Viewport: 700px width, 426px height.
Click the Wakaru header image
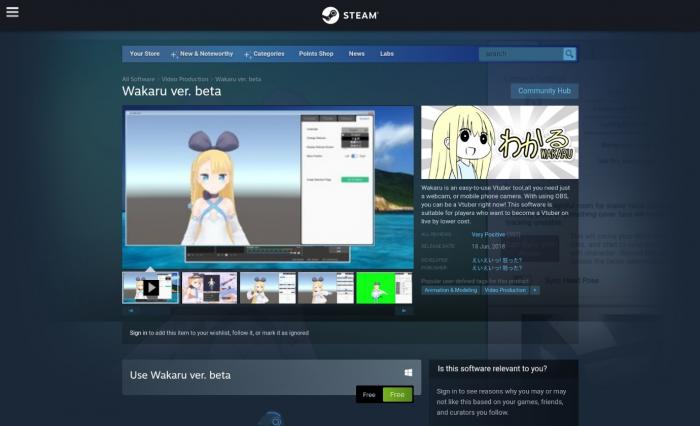pos(500,142)
